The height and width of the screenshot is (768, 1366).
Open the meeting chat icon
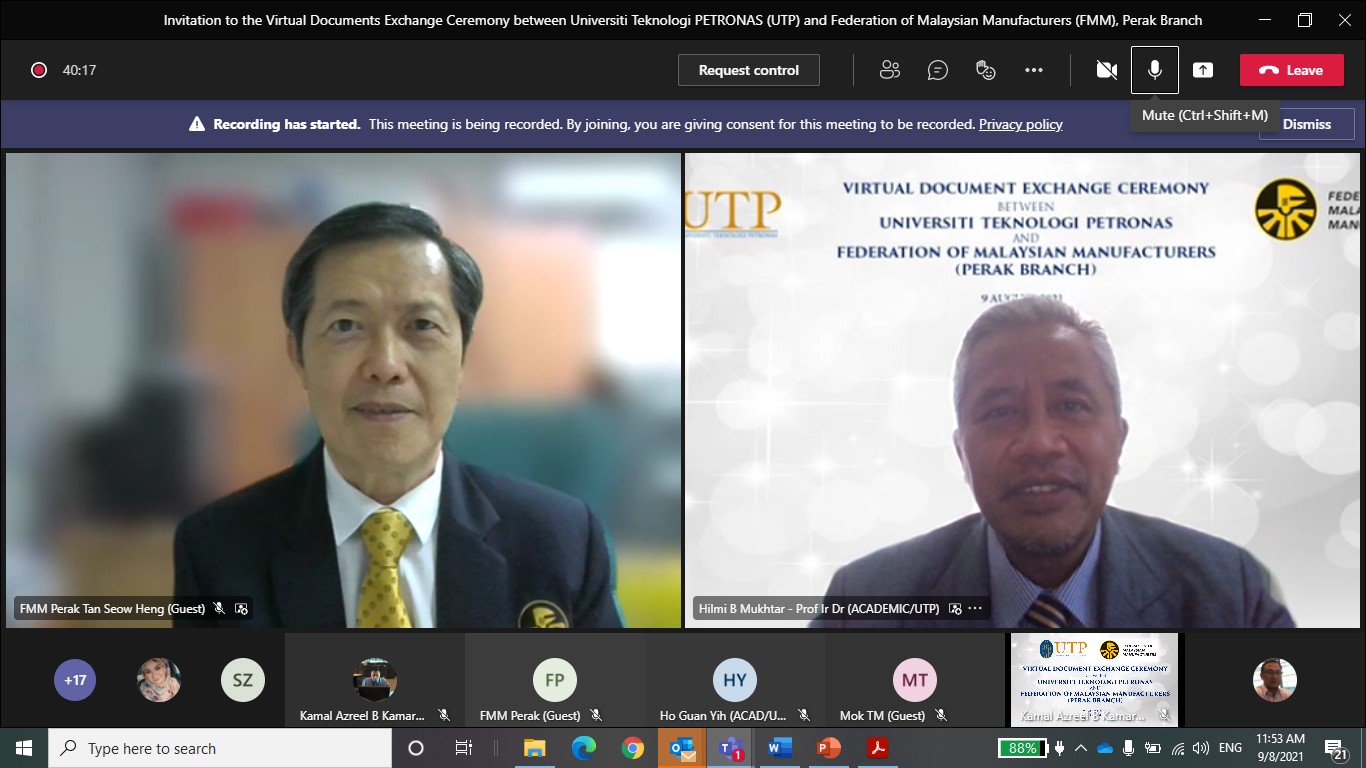[937, 70]
